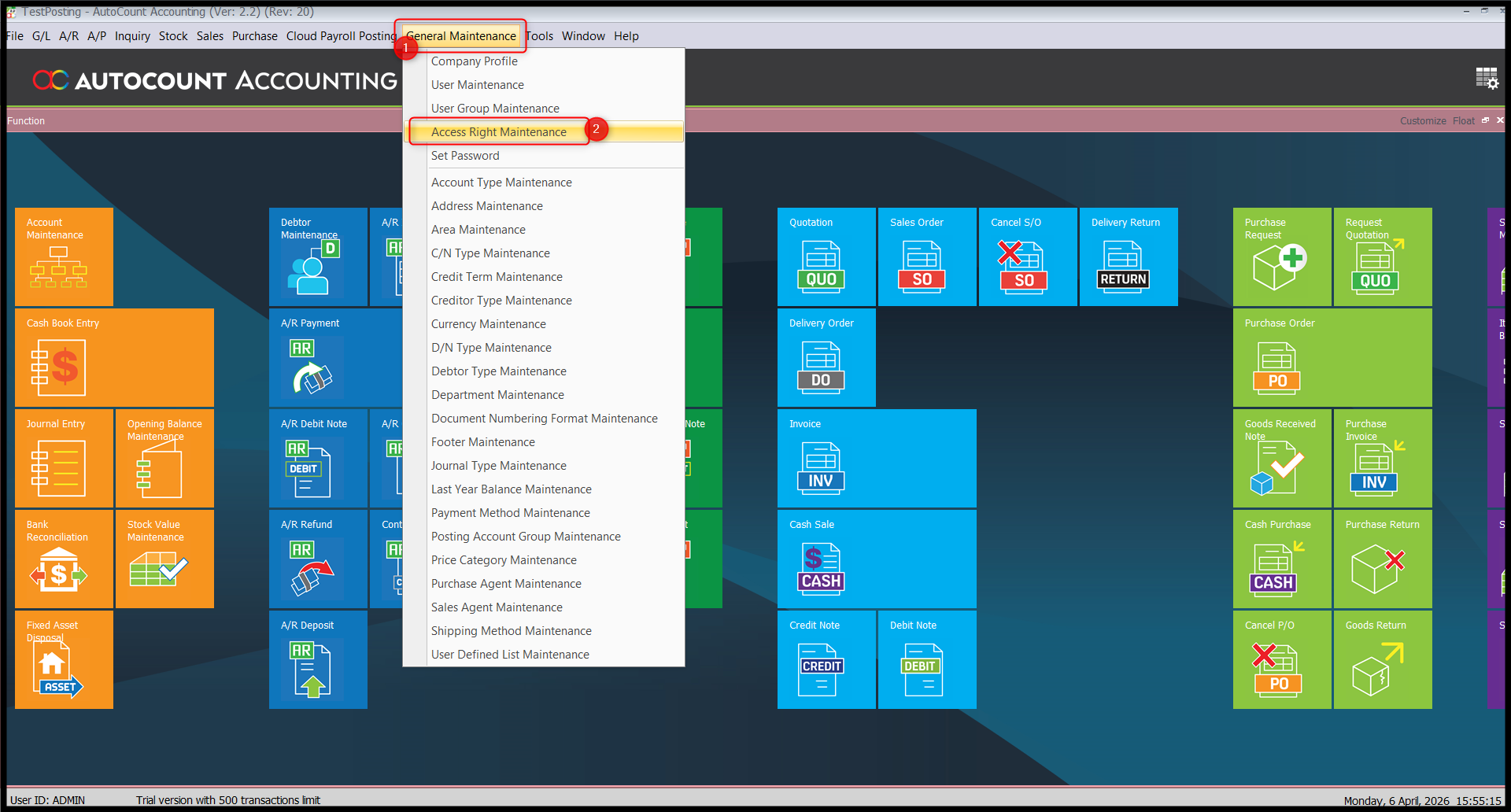Open the Purchase Return tile
The width and height of the screenshot is (1511, 812).
click(1383, 559)
